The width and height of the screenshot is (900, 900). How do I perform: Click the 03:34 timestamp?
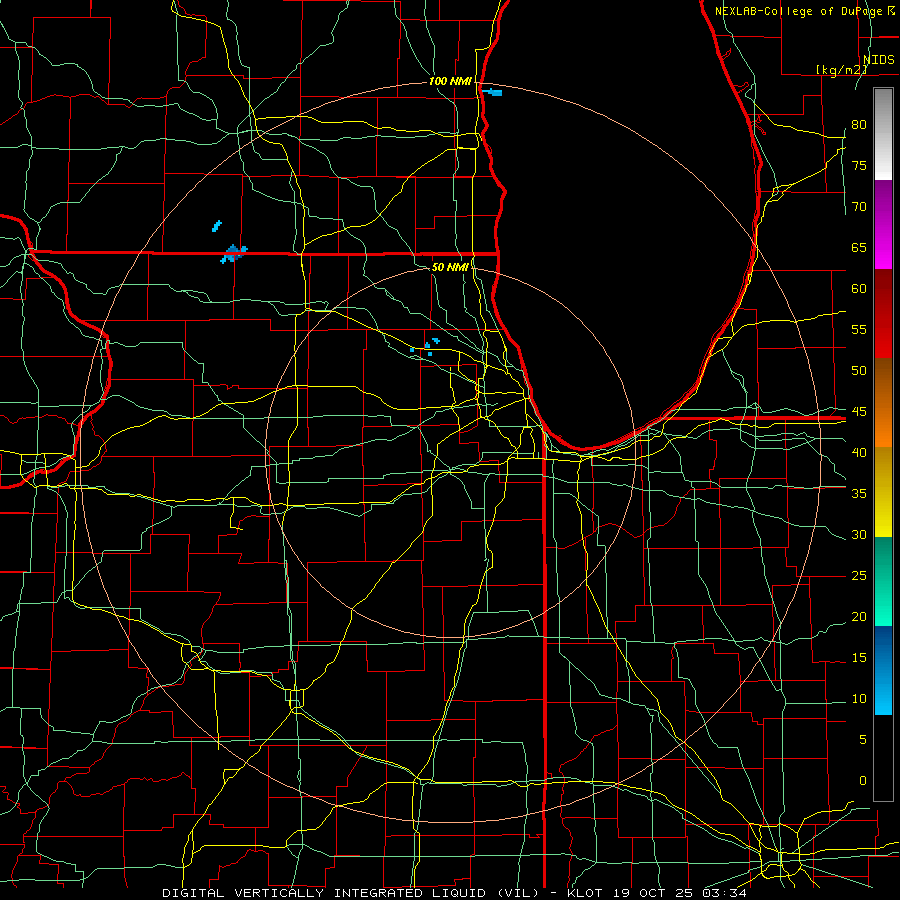point(726,893)
